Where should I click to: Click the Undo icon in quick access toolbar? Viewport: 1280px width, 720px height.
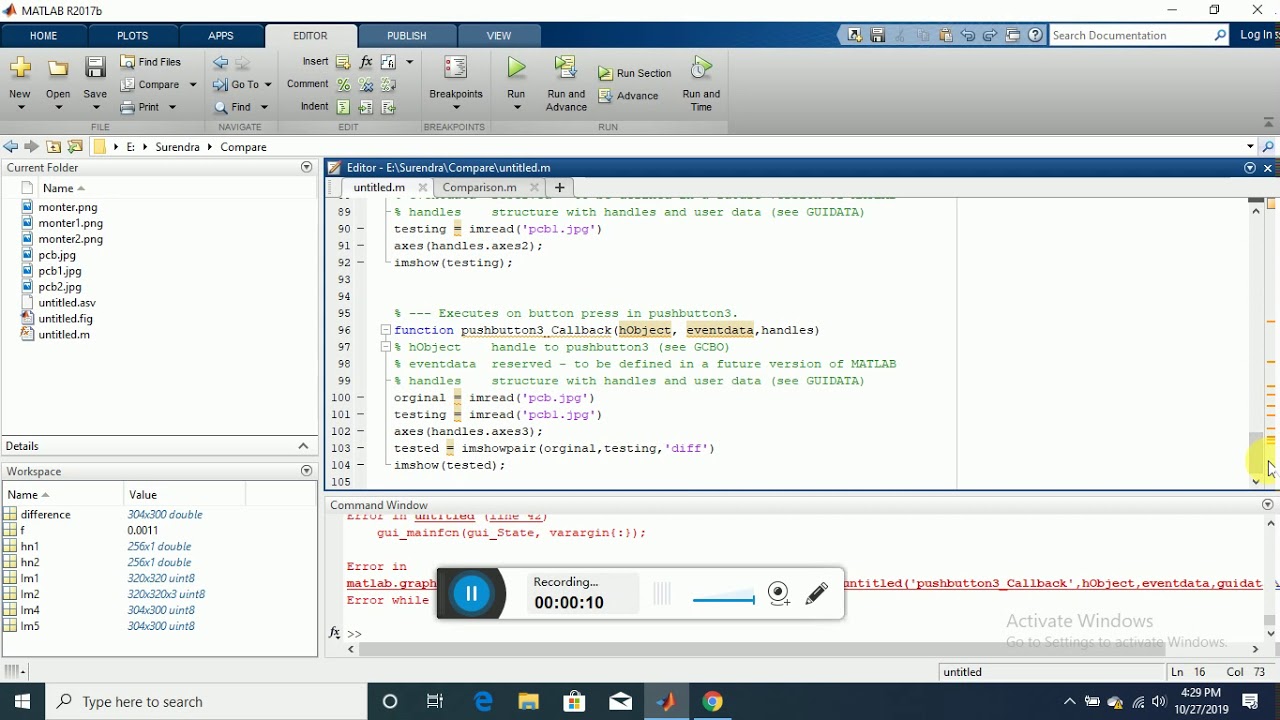[x=967, y=35]
